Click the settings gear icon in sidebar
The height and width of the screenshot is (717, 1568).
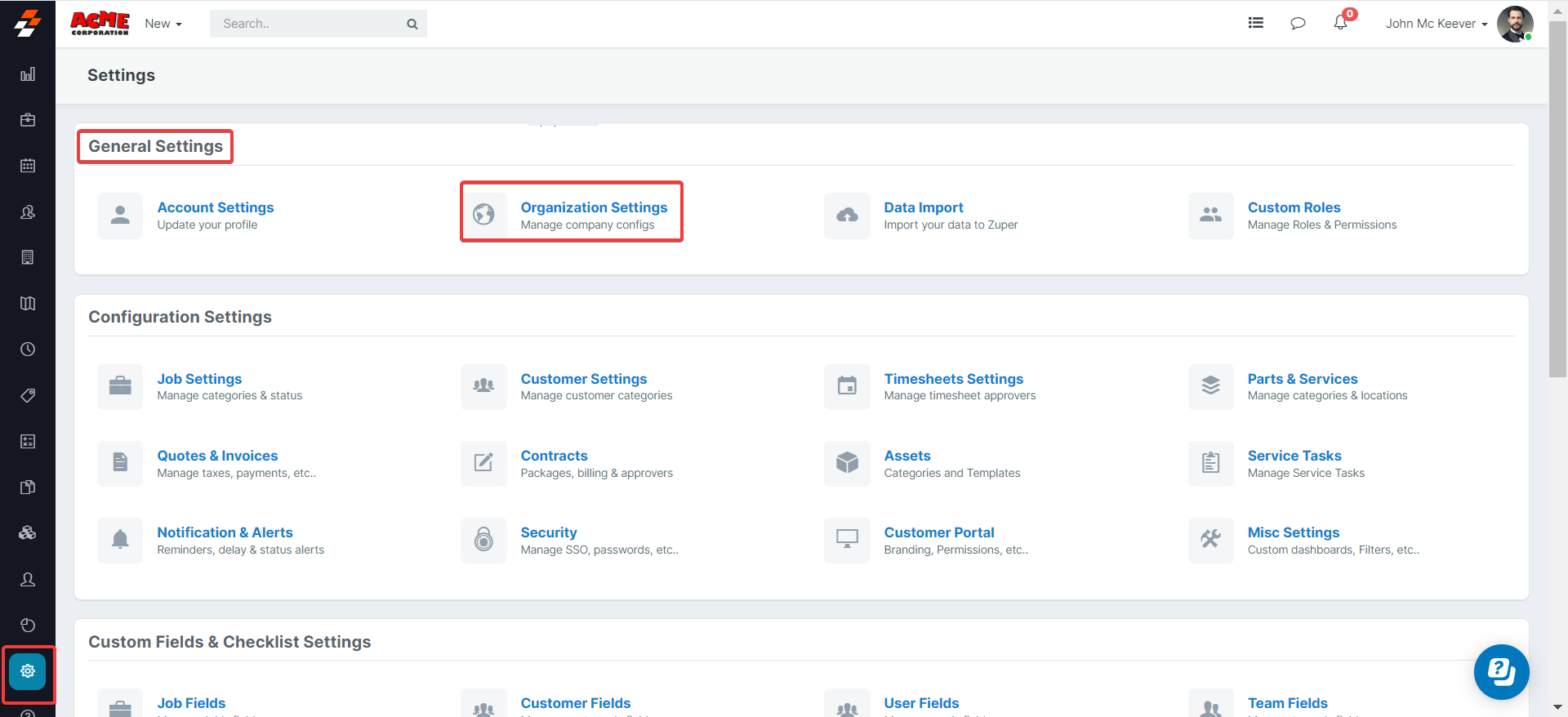coord(28,671)
